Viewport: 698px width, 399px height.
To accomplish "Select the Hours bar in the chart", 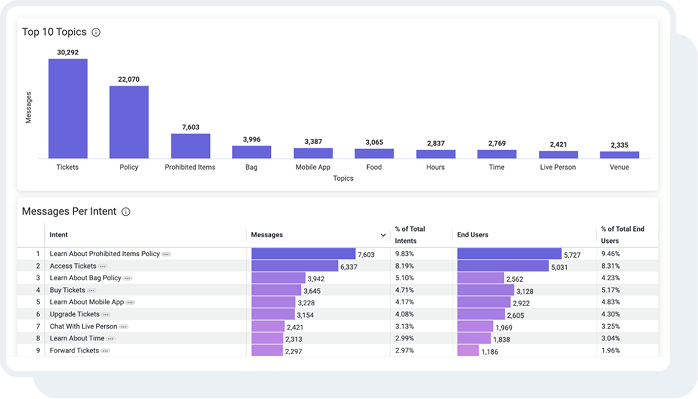I will click(436, 154).
